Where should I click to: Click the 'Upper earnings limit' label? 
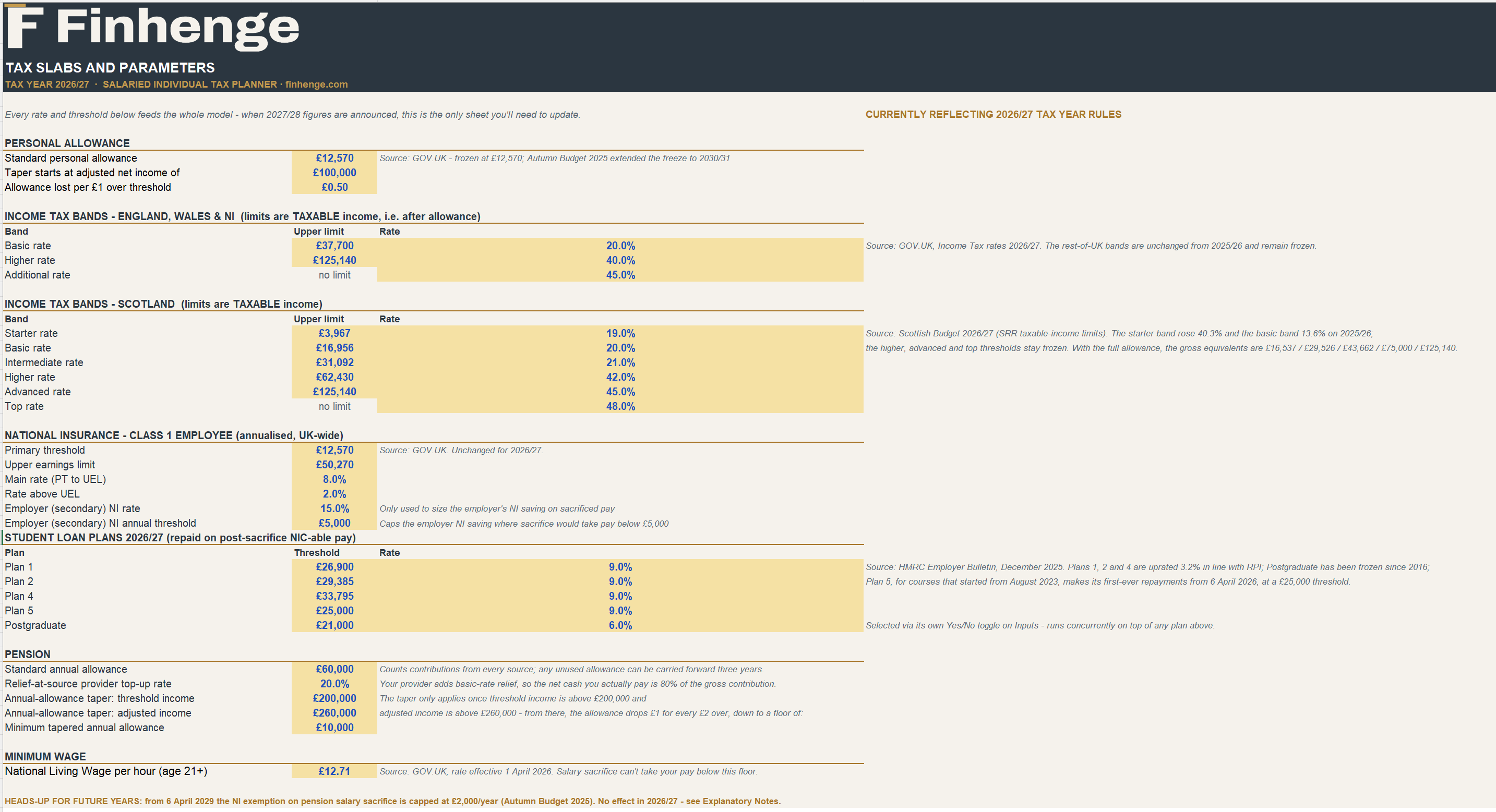[50, 464]
